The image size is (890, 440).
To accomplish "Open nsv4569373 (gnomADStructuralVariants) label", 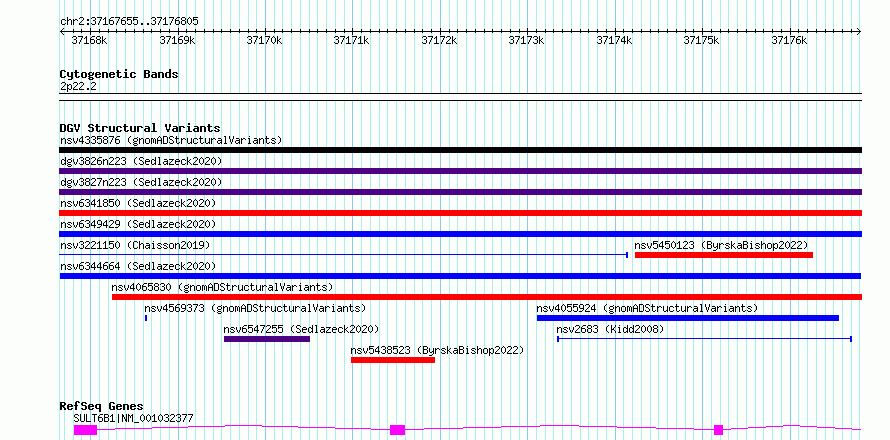I will [255, 308].
